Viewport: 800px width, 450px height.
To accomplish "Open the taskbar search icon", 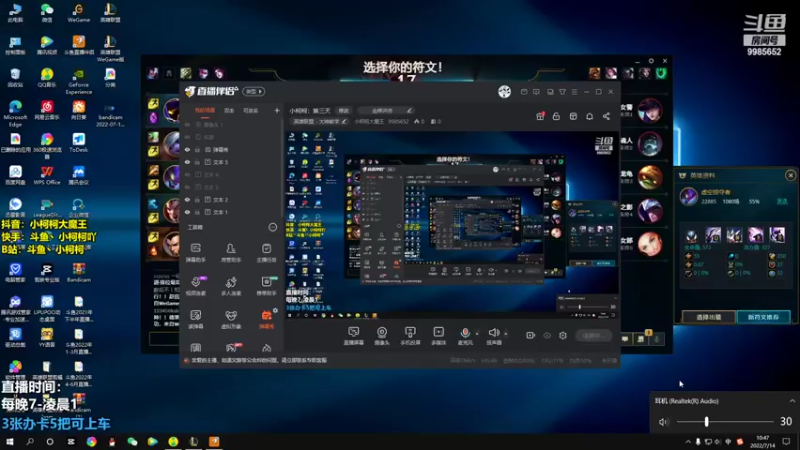I will point(30,441).
